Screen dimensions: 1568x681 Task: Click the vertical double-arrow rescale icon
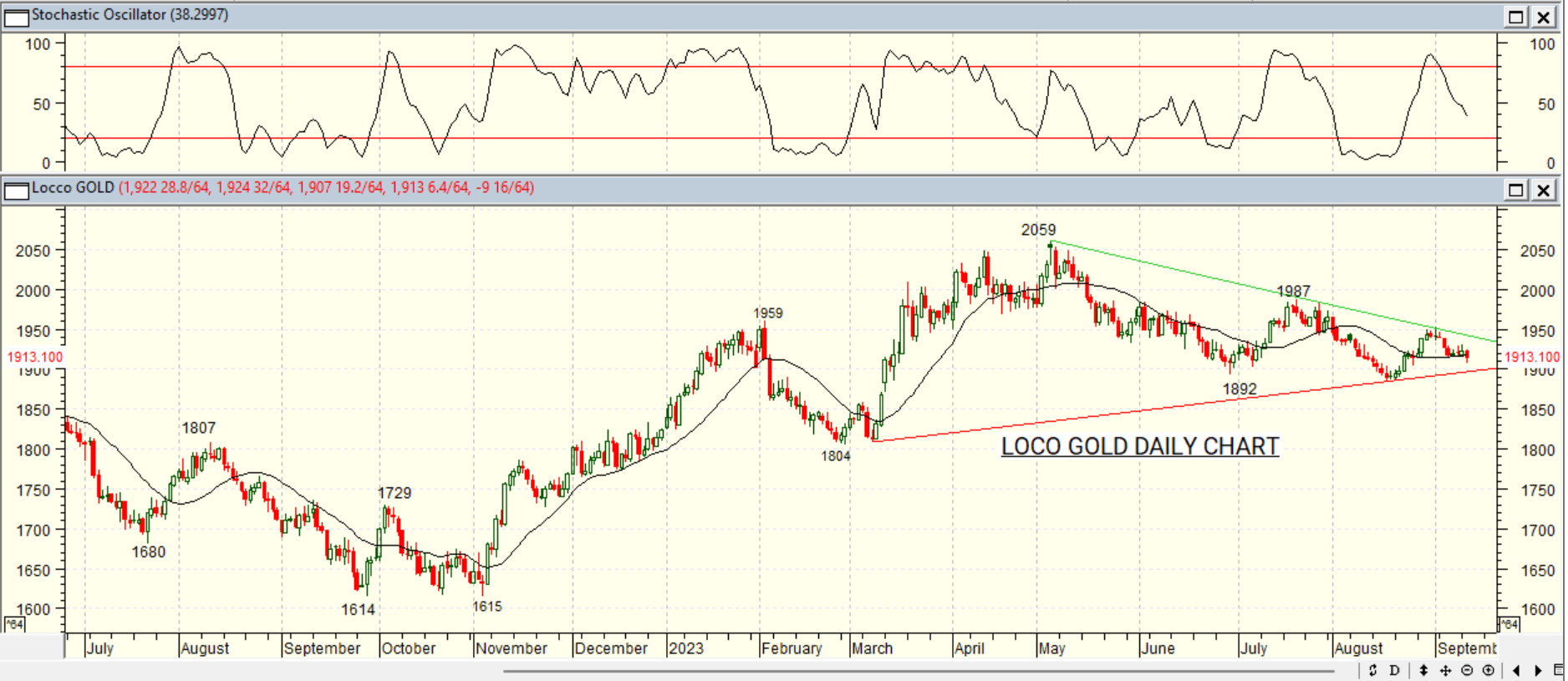tap(1424, 670)
